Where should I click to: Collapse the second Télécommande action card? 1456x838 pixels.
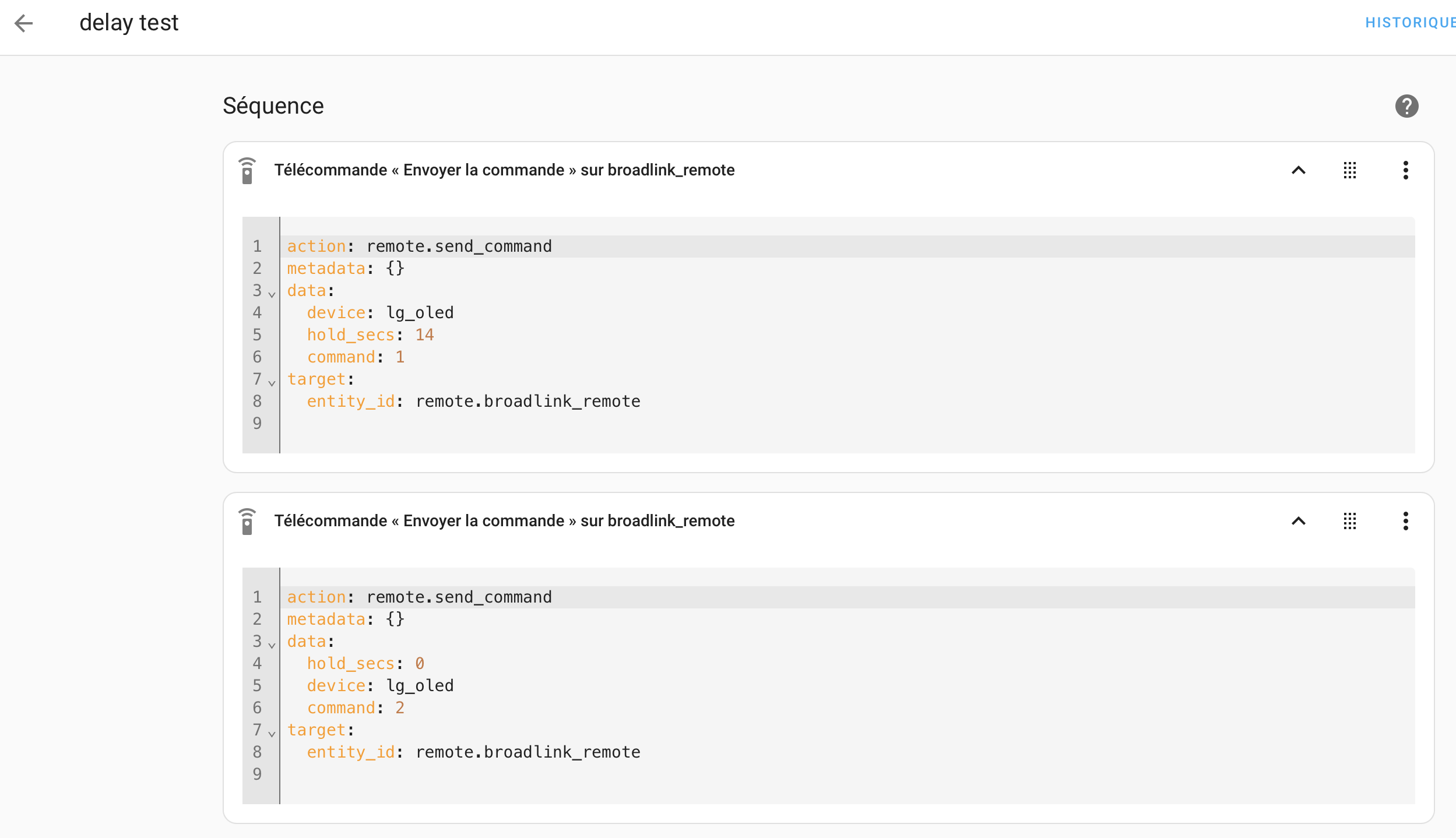tap(1298, 521)
